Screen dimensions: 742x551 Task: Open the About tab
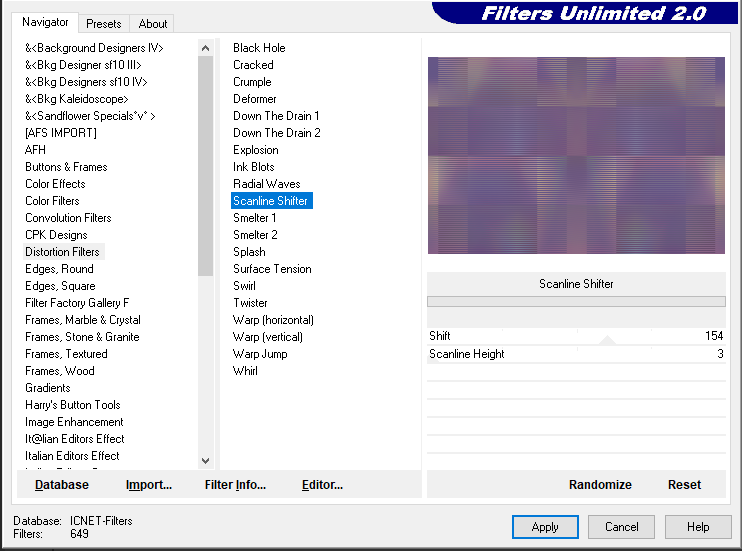pos(152,24)
